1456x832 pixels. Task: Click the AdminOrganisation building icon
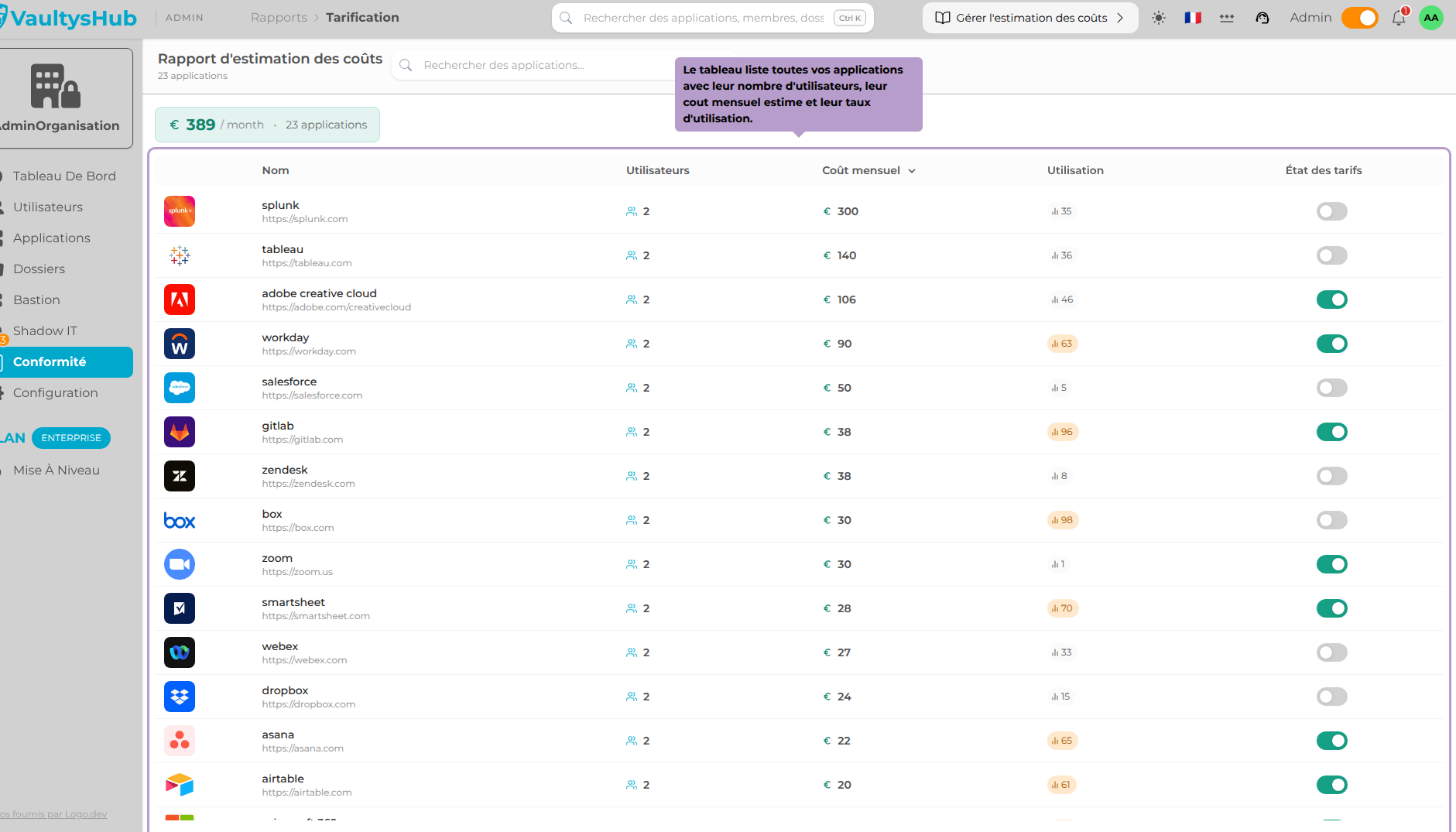click(x=56, y=85)
